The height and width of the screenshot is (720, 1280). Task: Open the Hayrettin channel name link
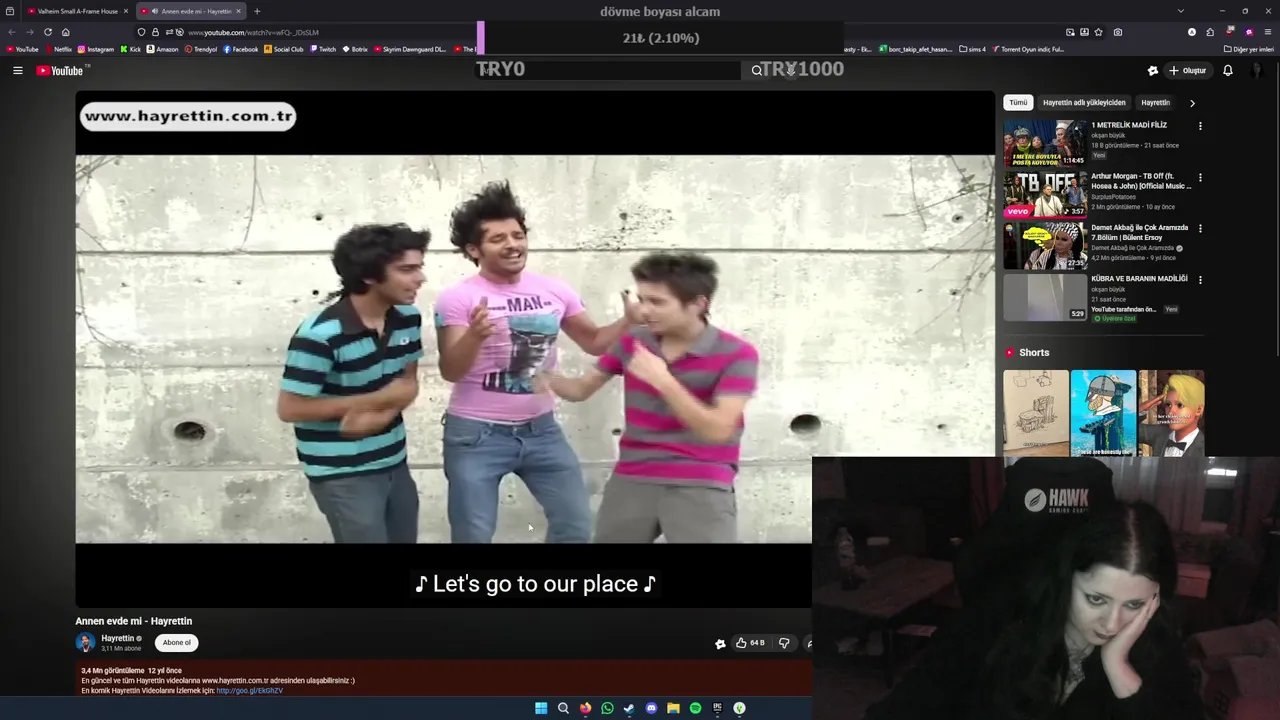117,638
